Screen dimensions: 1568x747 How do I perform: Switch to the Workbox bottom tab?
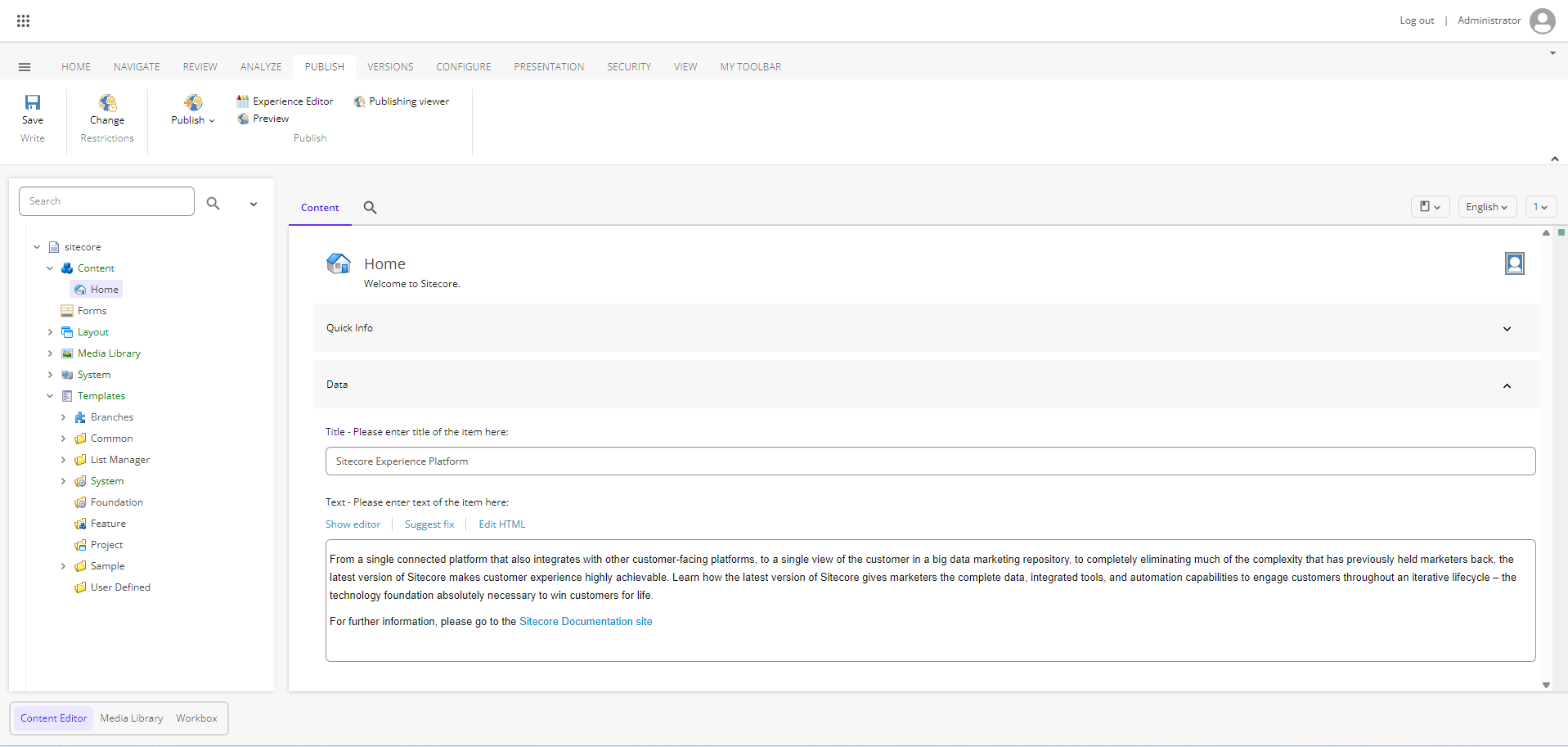coord(196,718)
